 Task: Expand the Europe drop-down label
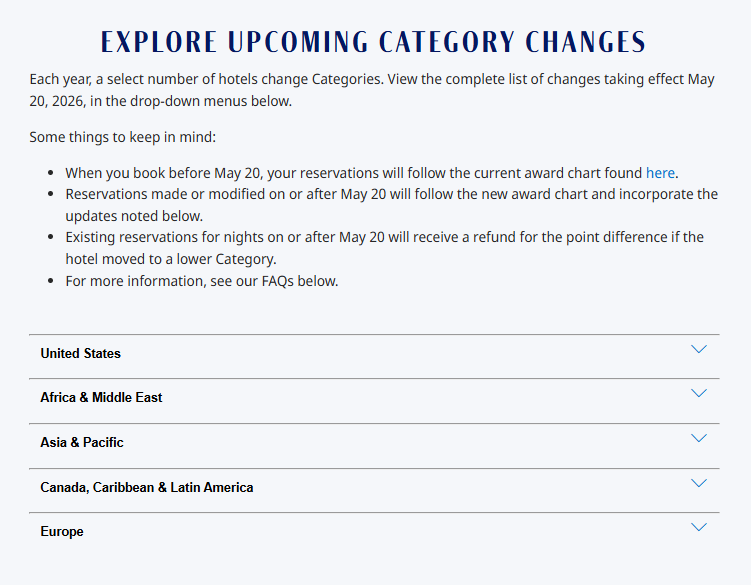tap(62, 531)
